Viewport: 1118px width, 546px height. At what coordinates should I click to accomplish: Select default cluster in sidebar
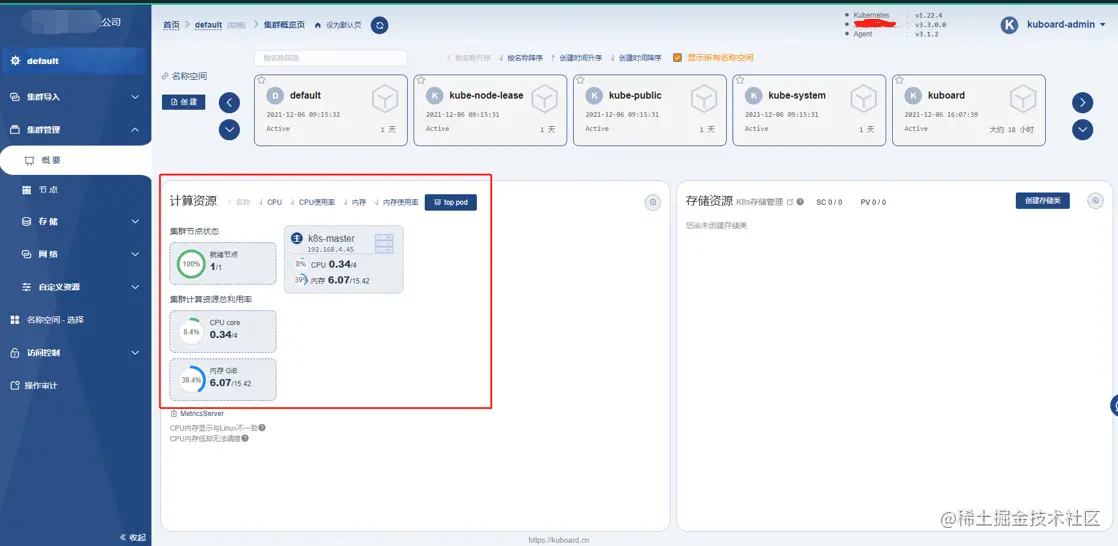click(x=74, y=61)
